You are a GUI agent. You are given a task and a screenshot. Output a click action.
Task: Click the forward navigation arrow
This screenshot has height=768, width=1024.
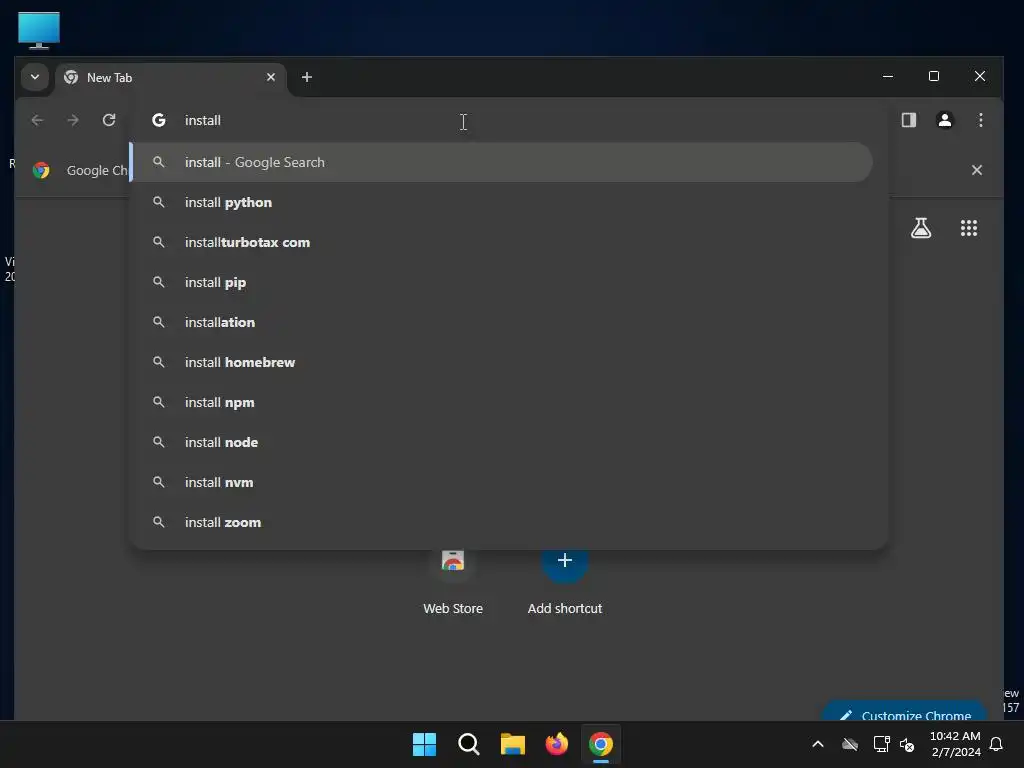coord(73,120)
